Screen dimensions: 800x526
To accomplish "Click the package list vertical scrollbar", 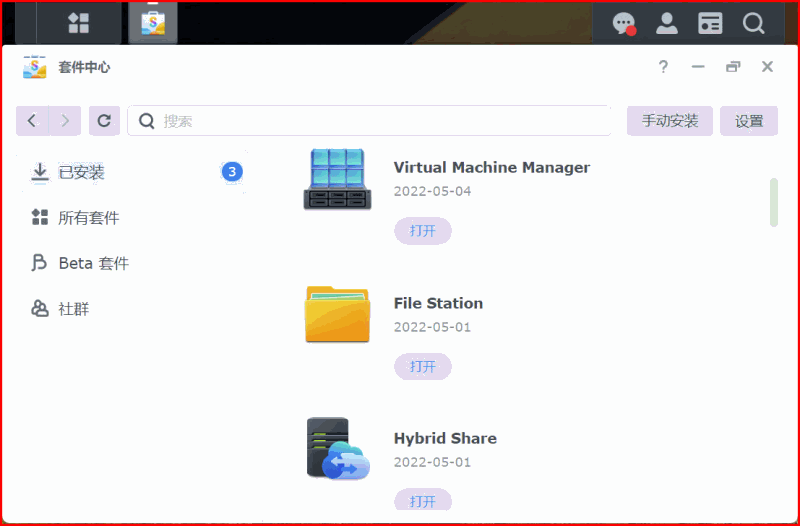I will [773, 202].
